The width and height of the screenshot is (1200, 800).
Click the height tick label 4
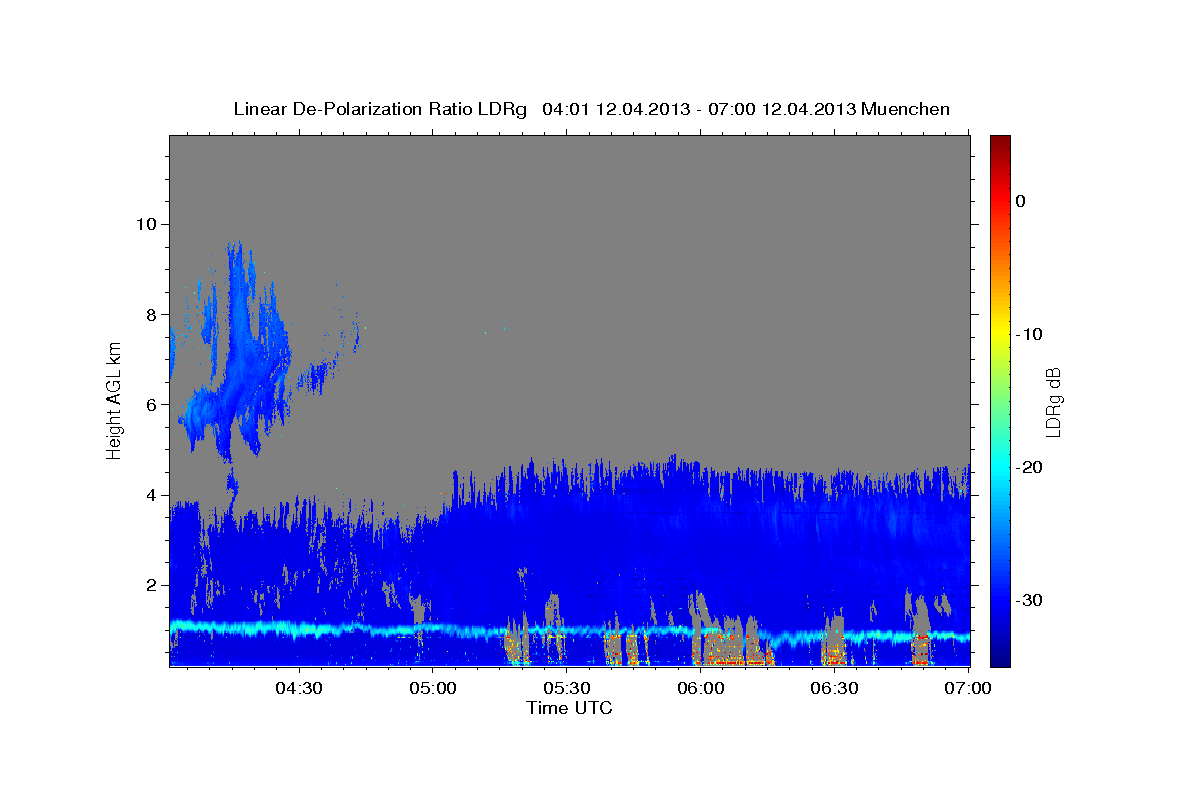click(x=151, y=495)
